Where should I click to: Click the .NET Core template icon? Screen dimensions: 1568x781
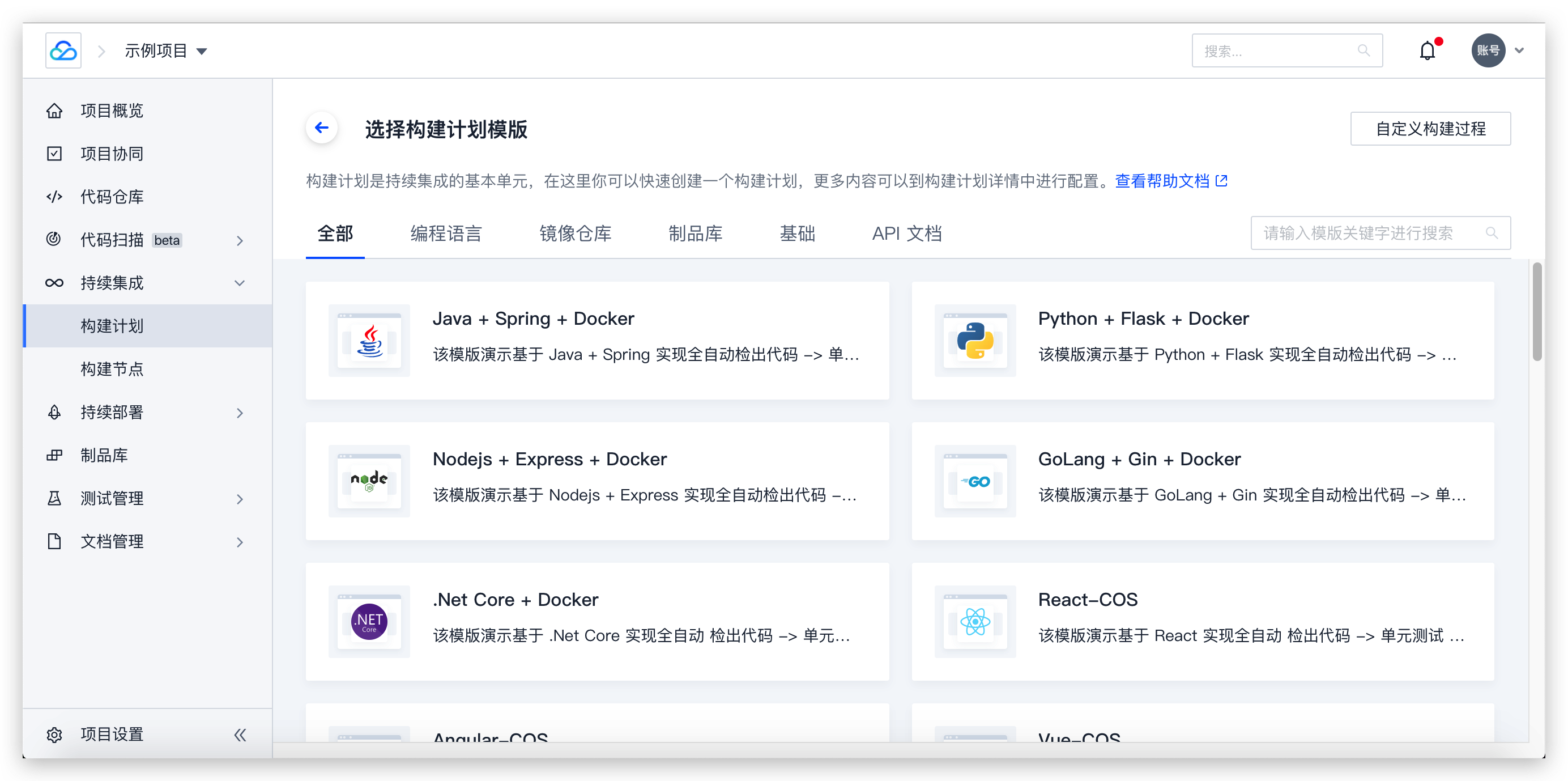369,621
